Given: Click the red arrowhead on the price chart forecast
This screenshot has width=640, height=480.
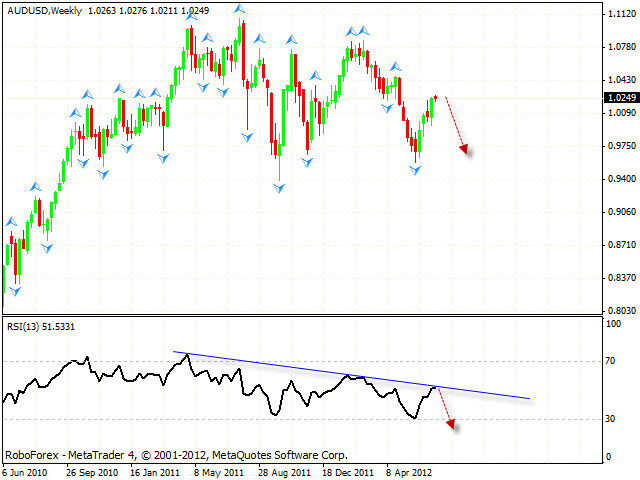Looking at the screenshot, I should click(x=464, y=149).
